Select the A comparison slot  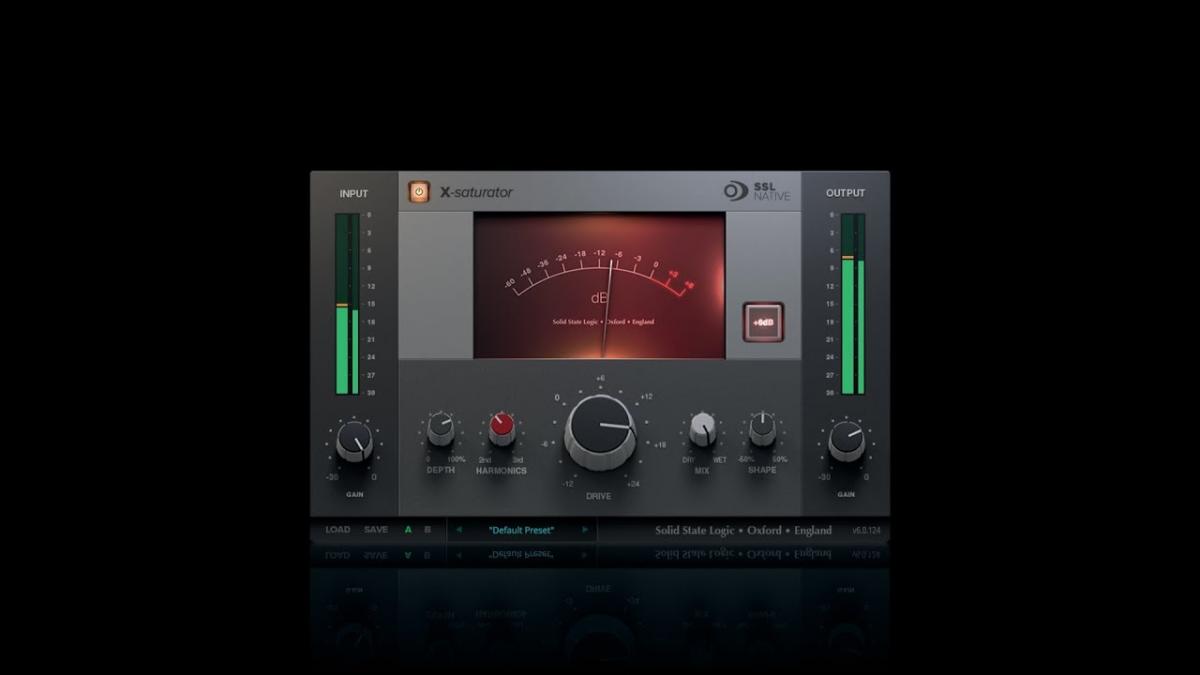point(408,530)
